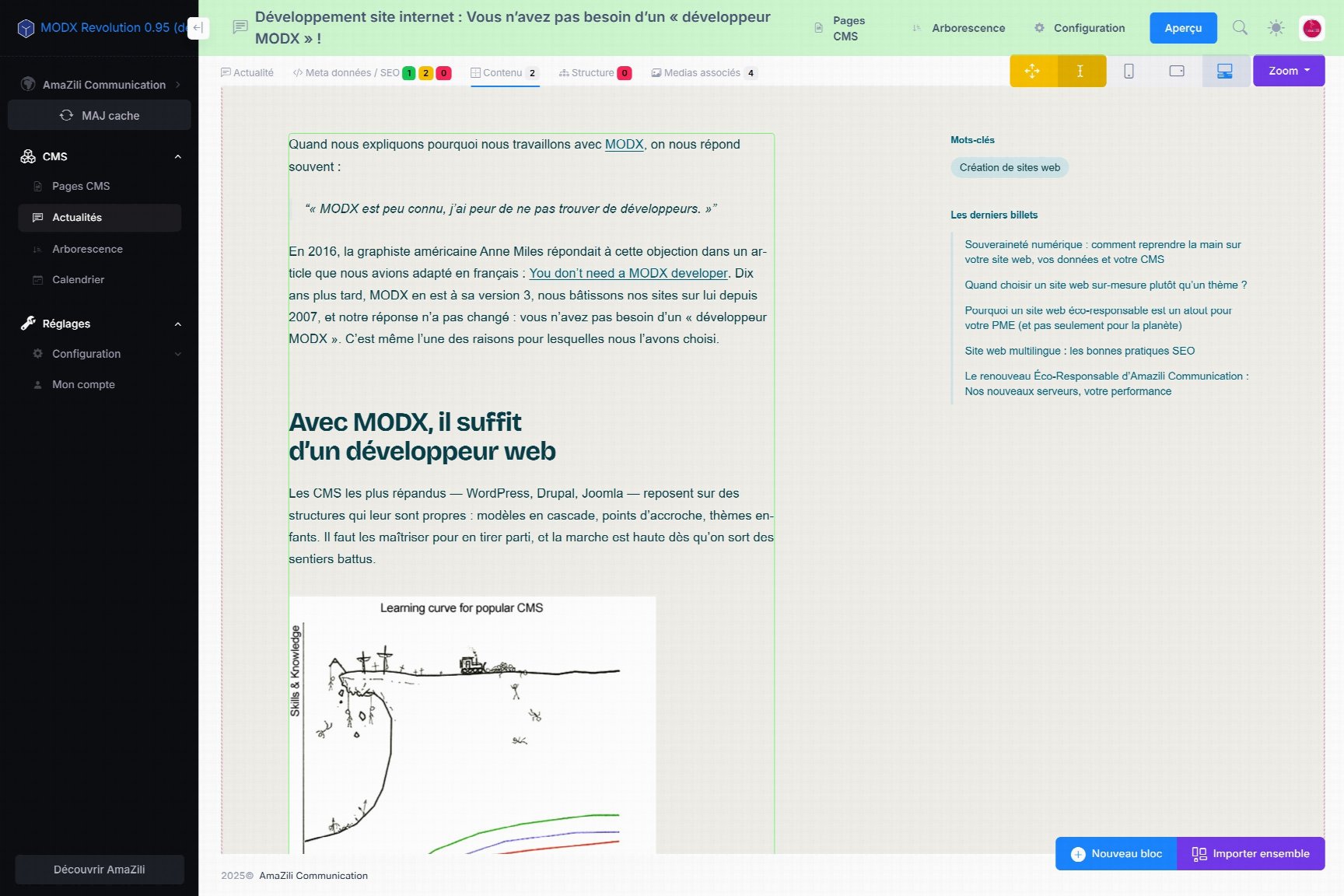
Task: Select the yellow move blocks tool
Action: (x=1033, y=71)
